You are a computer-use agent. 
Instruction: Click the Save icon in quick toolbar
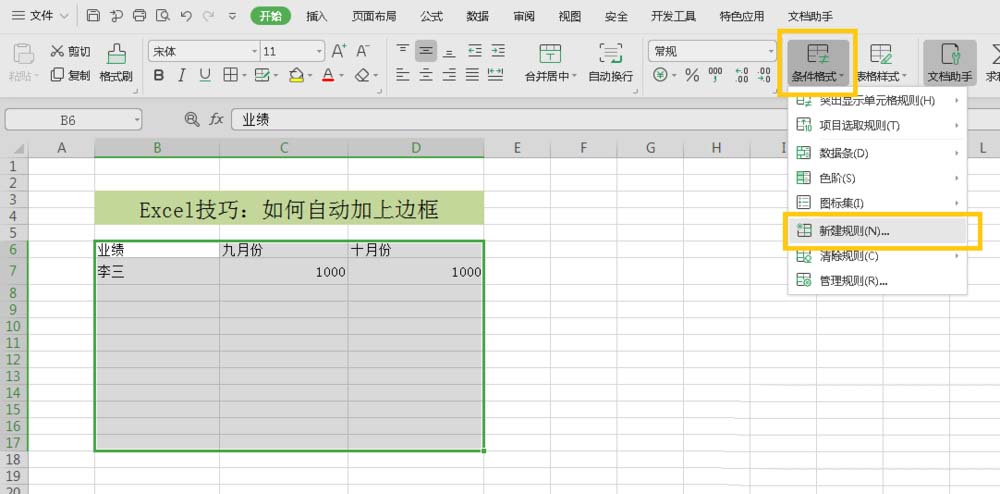93,16
